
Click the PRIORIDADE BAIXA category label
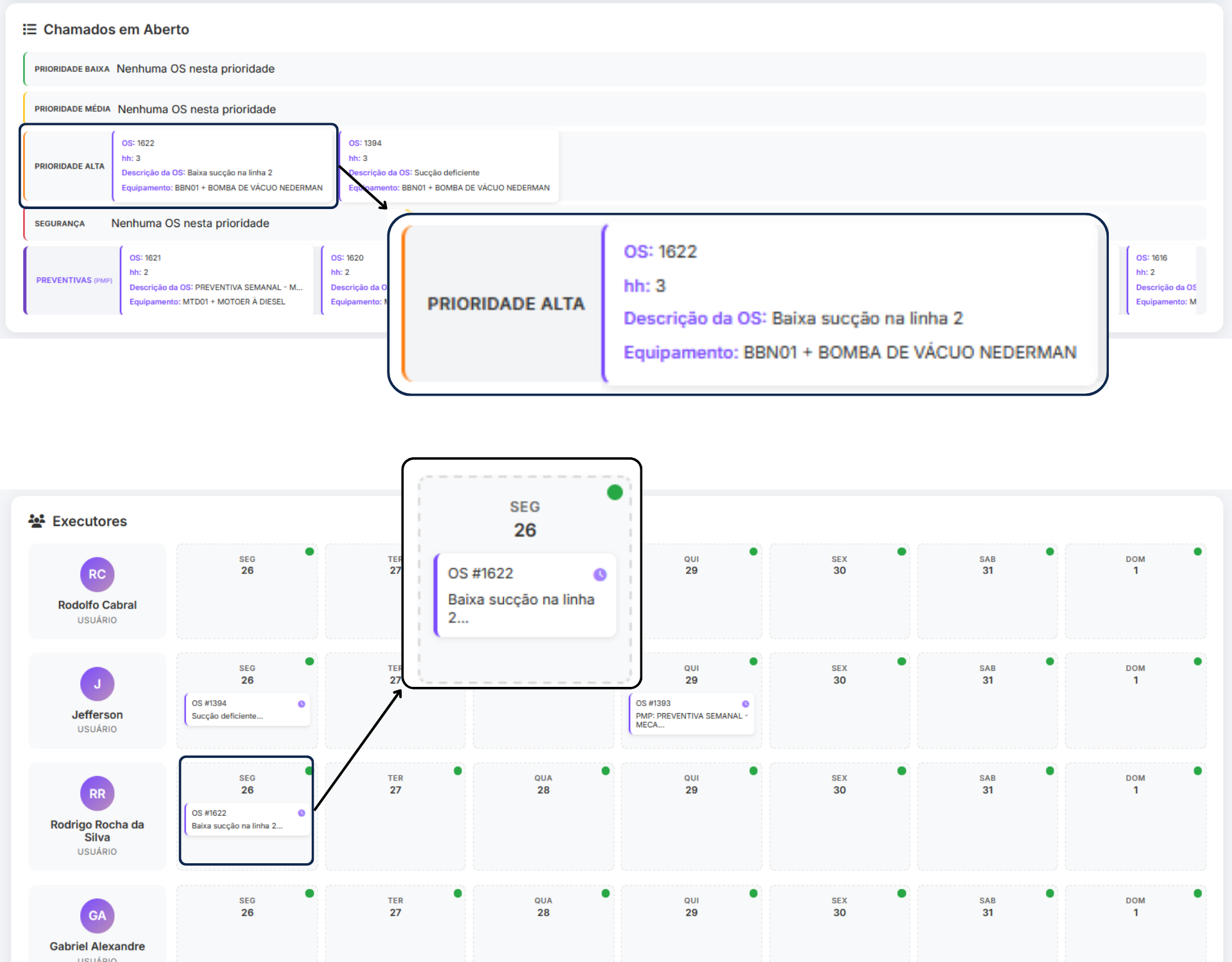[x=72, y=69]
